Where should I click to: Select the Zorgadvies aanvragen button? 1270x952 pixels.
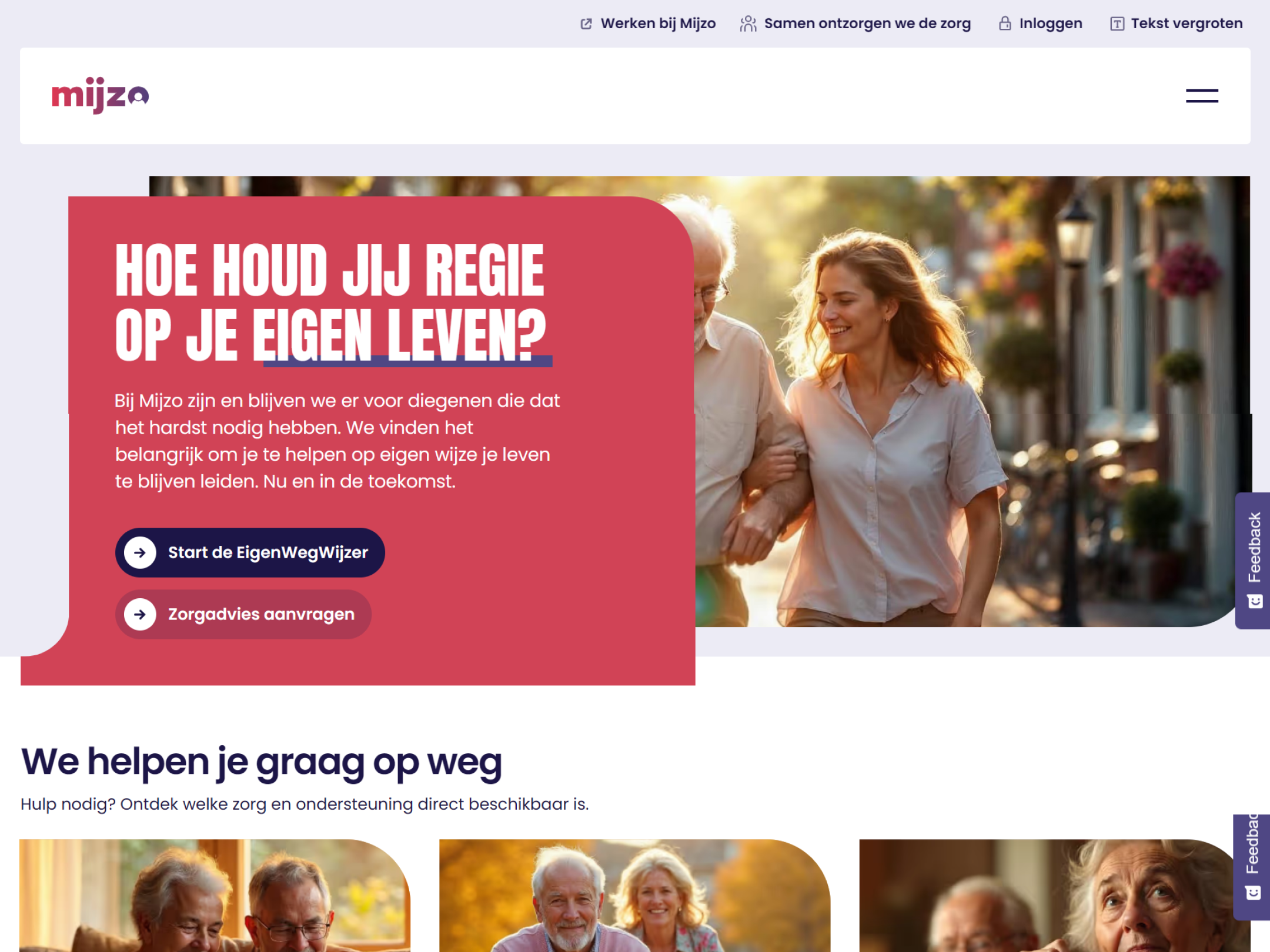pyautogui.click(x=243, y=614)
